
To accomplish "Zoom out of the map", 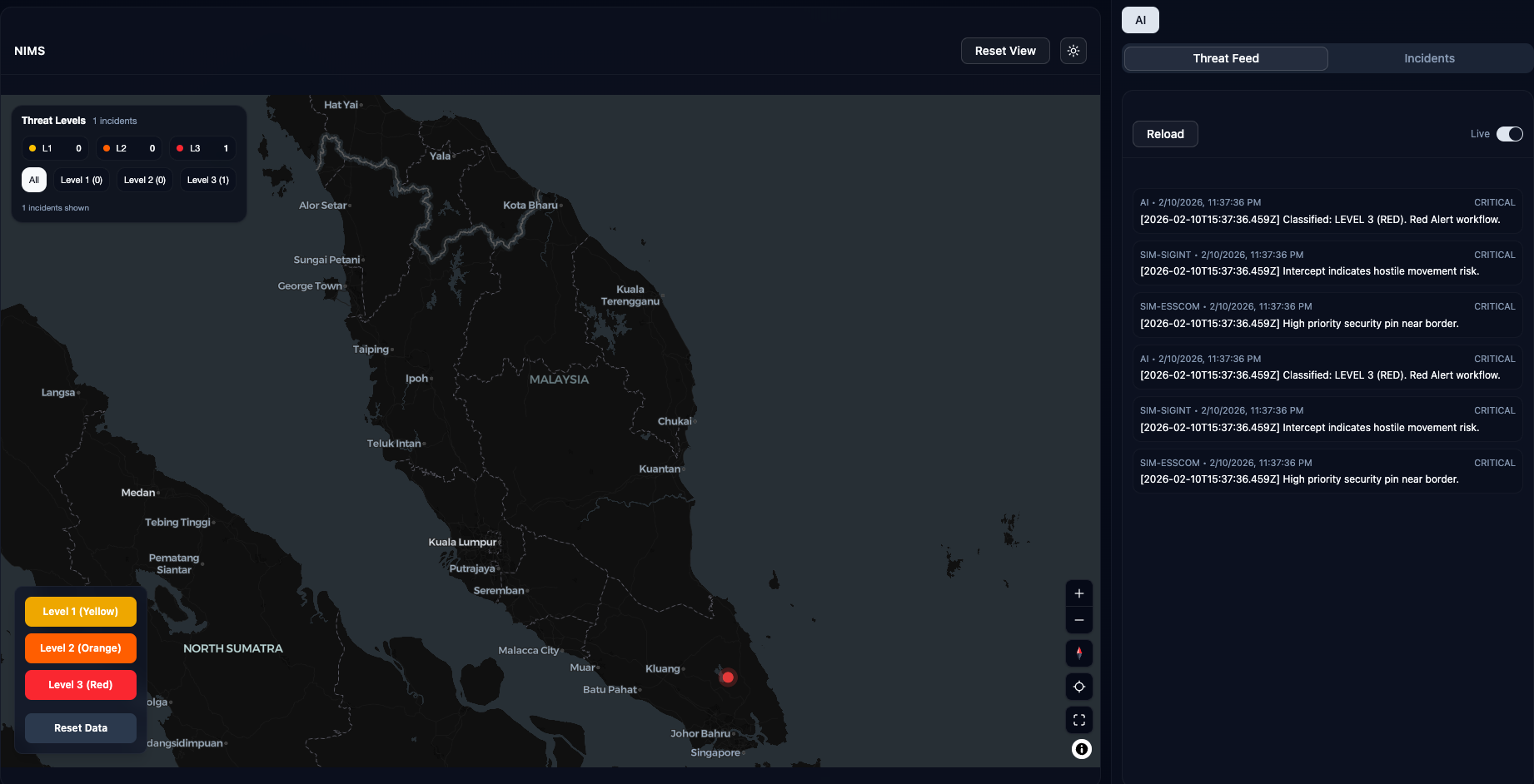I will [x=1078, y=620].
